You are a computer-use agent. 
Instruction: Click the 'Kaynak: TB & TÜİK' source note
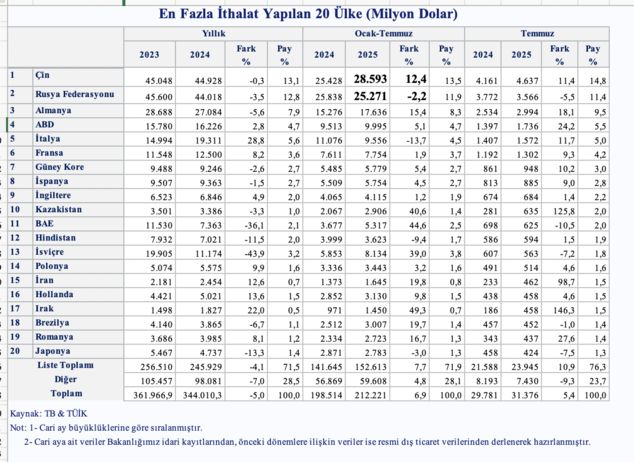pyautogui.click(x=49, y=413)
